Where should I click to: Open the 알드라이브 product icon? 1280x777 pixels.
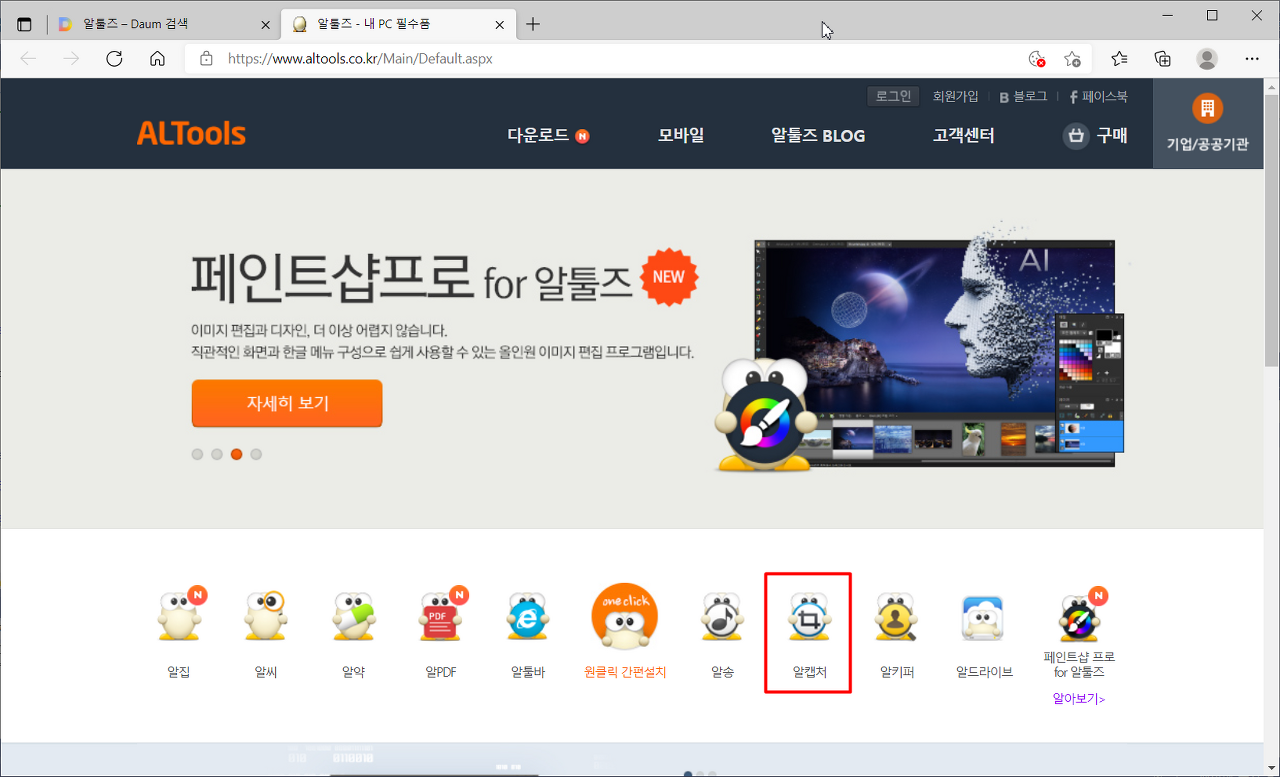point(984,618)
